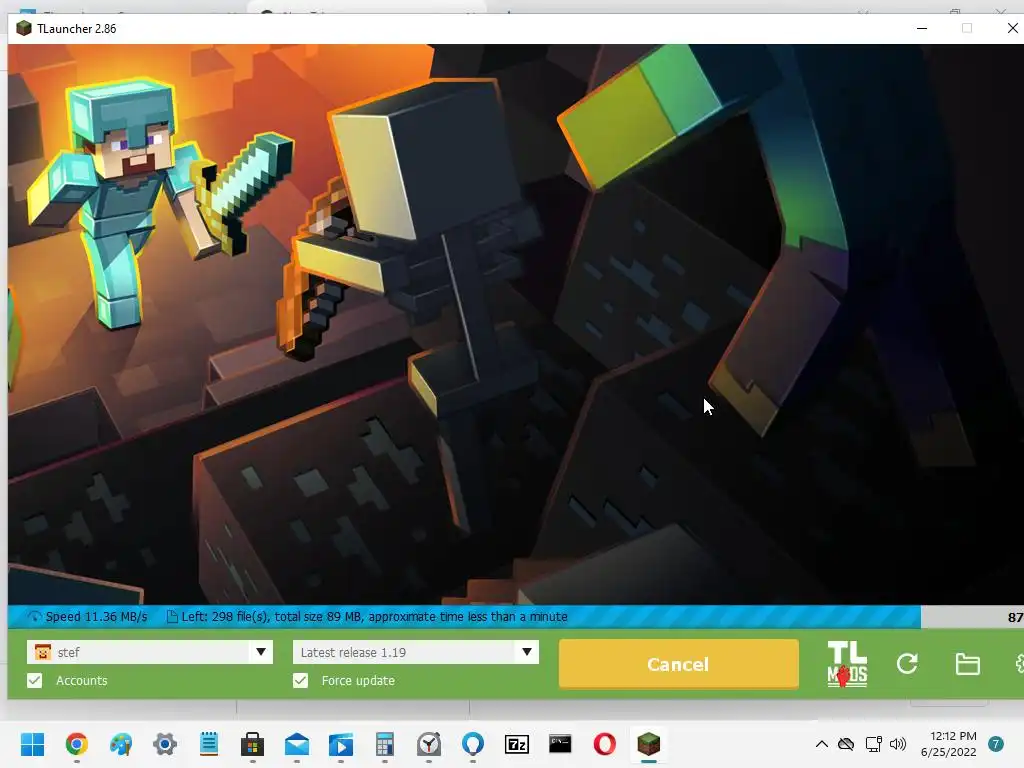Open Command Prompt from the taskbar
This screenshot has width=1024, height=768.
560,744
